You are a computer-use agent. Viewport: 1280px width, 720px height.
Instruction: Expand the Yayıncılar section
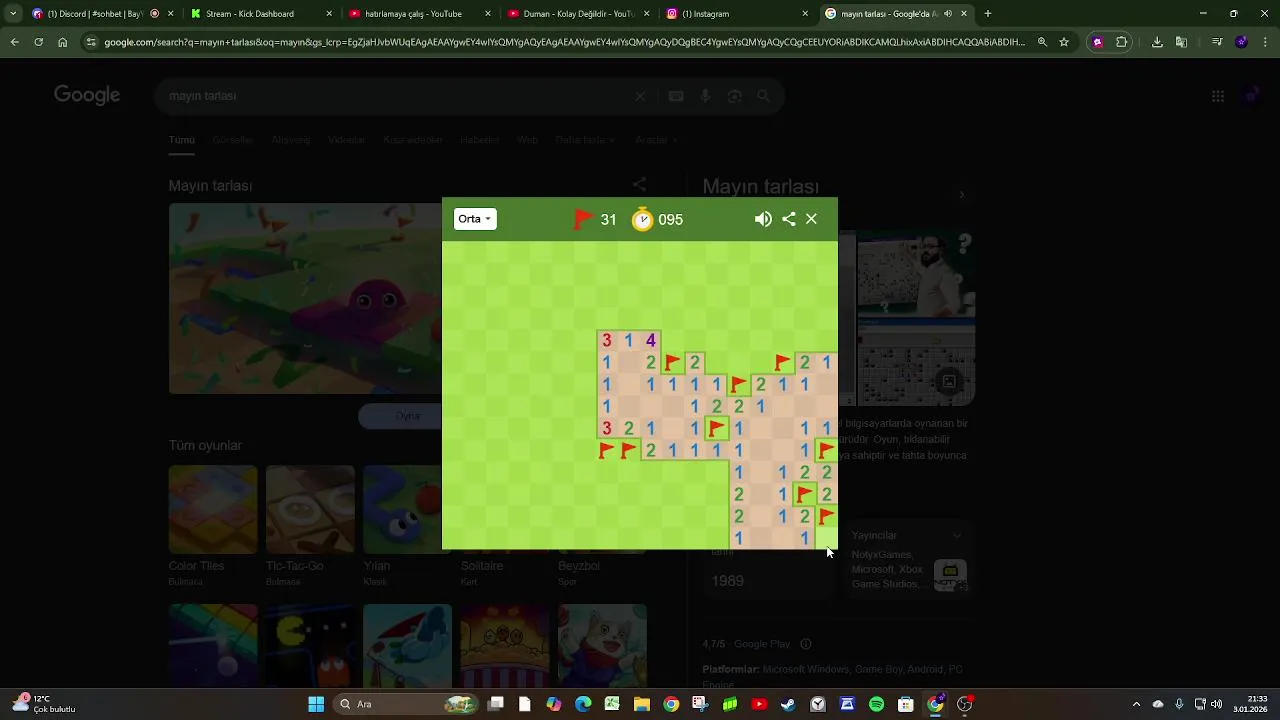tap(908, 536)
